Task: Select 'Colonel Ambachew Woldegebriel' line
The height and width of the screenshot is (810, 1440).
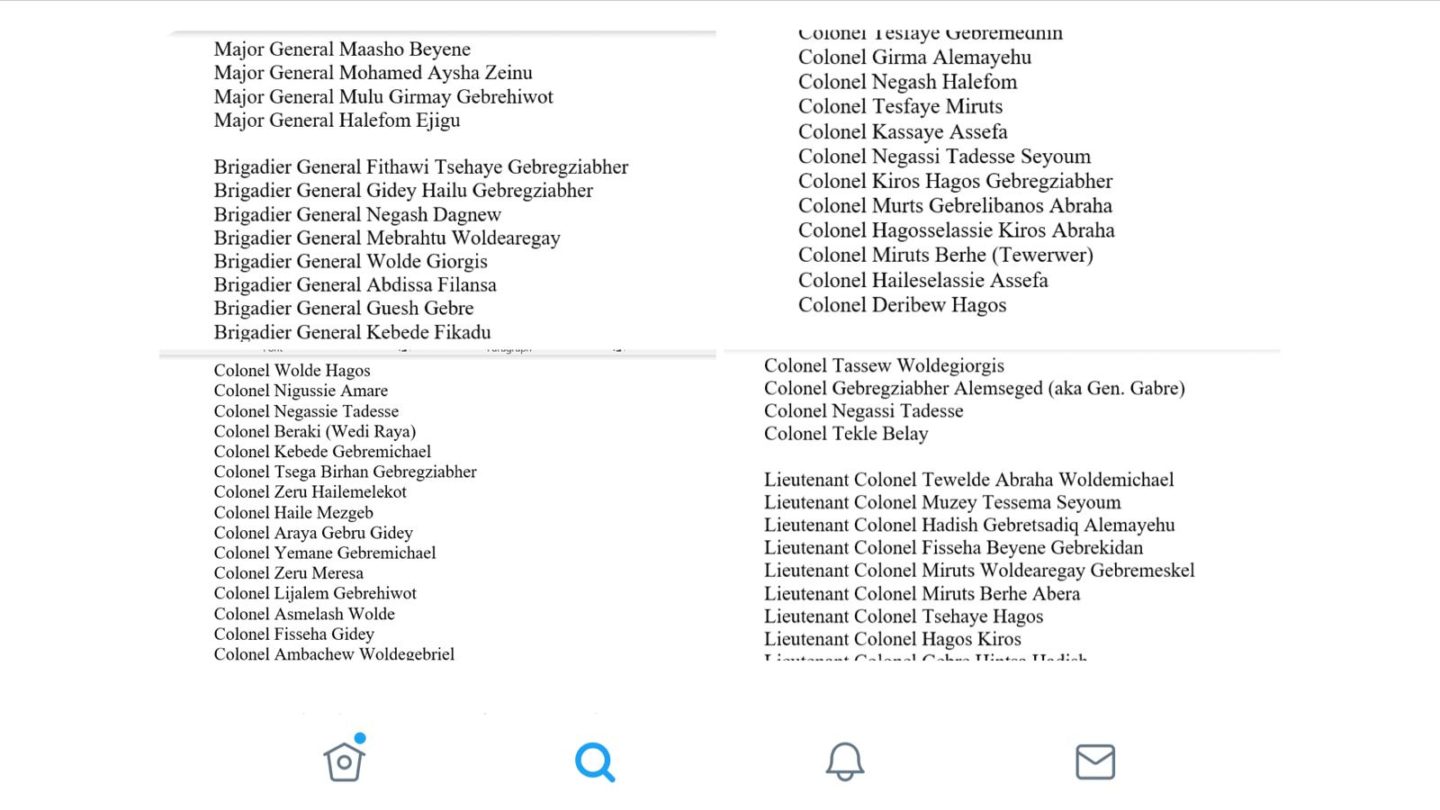Action: pos(334,654)
